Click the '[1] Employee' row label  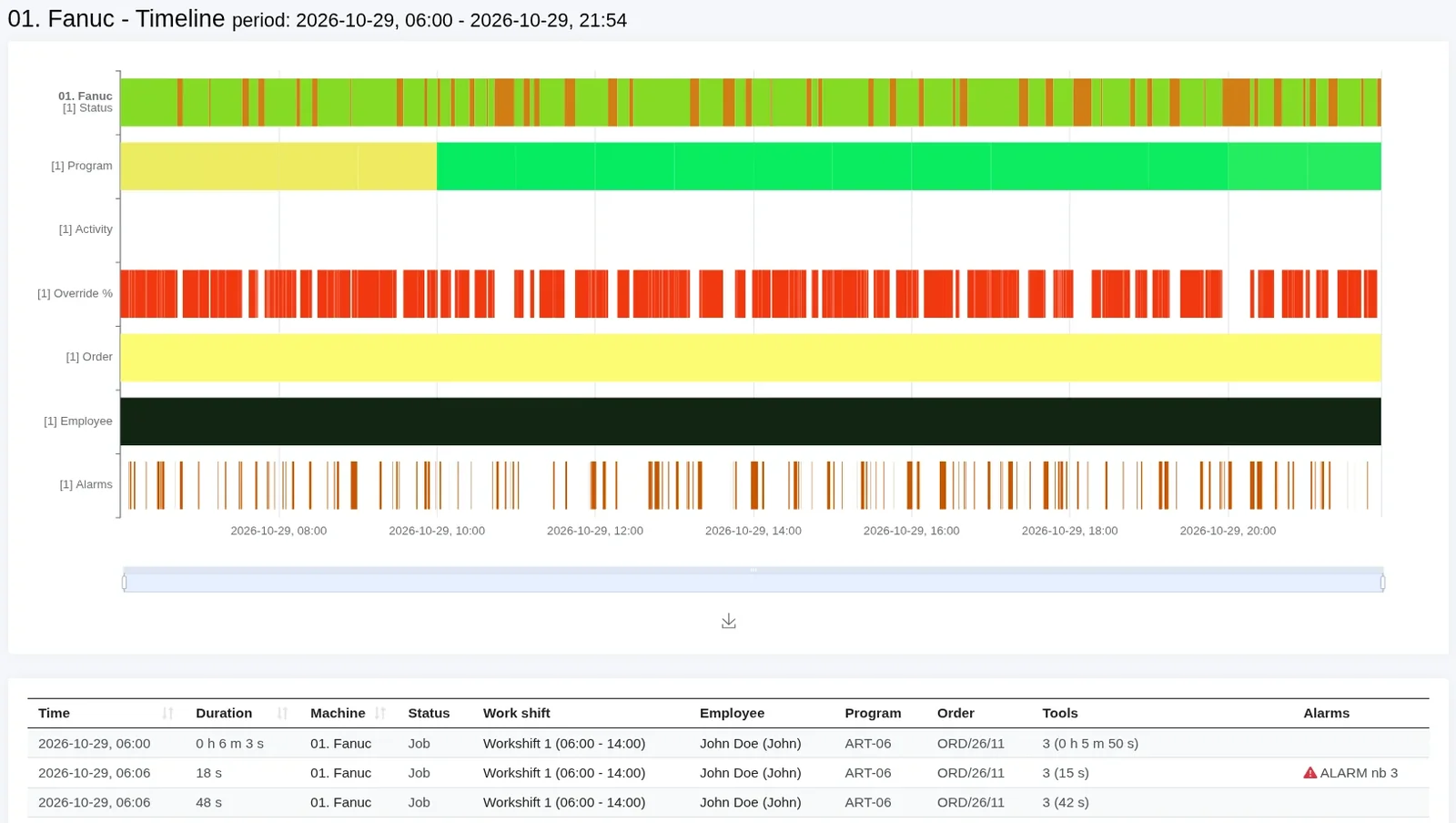tap(78, 421)
